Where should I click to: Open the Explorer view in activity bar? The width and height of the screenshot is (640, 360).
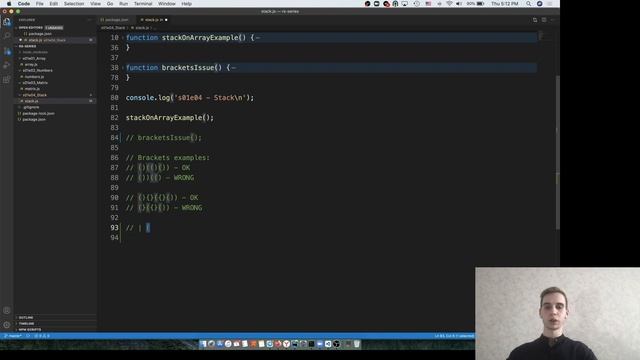click(7, 22)
